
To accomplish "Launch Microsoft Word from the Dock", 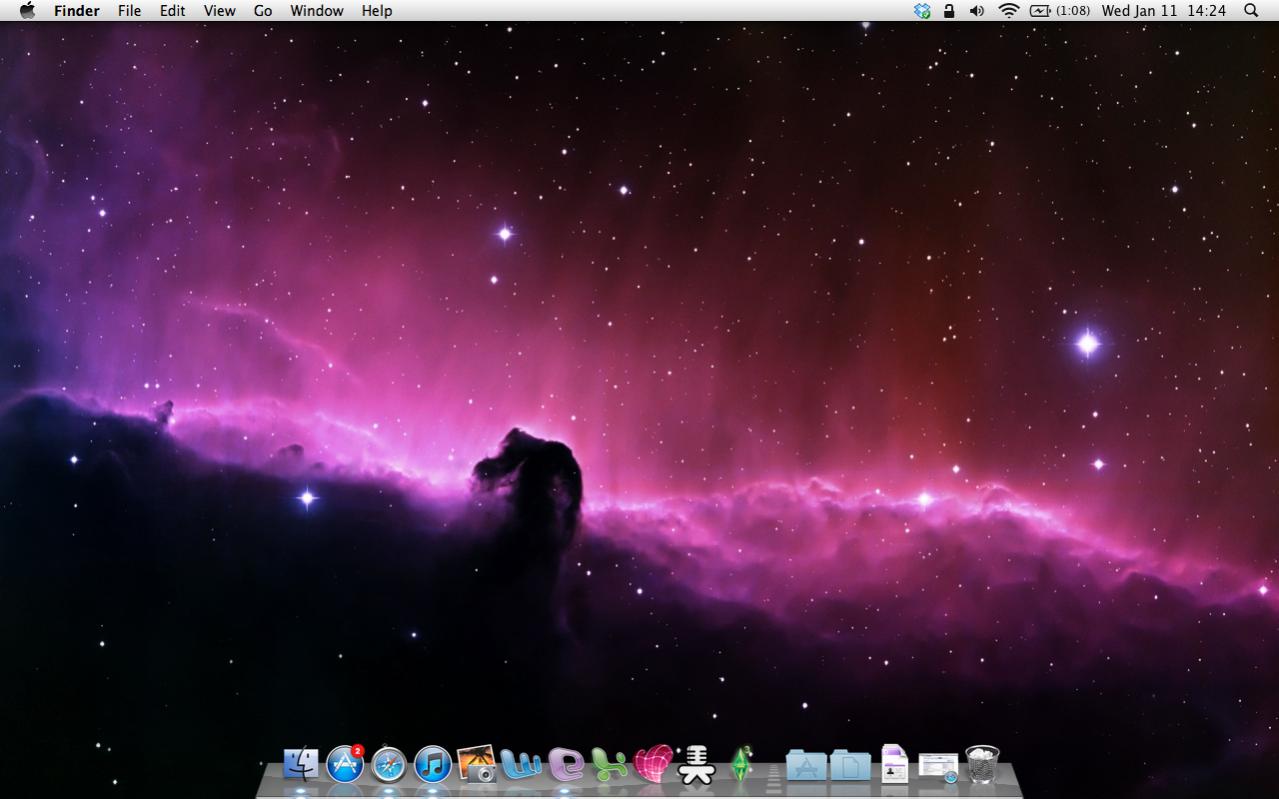I will 521,765.
